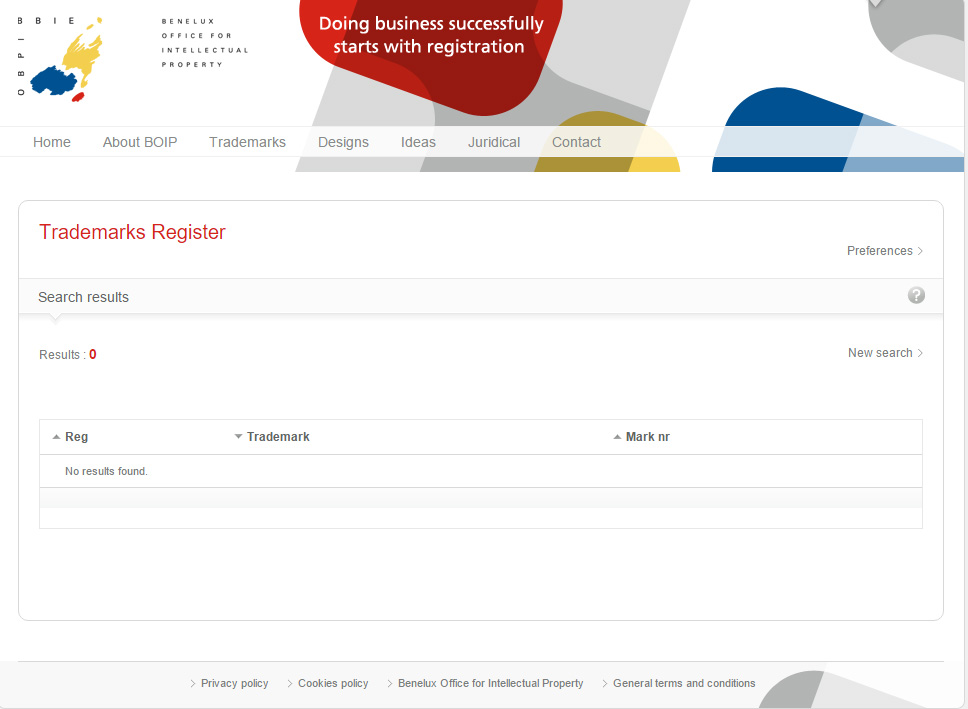
Task: Open the Trademarks menu
Action: coord(248,142)
